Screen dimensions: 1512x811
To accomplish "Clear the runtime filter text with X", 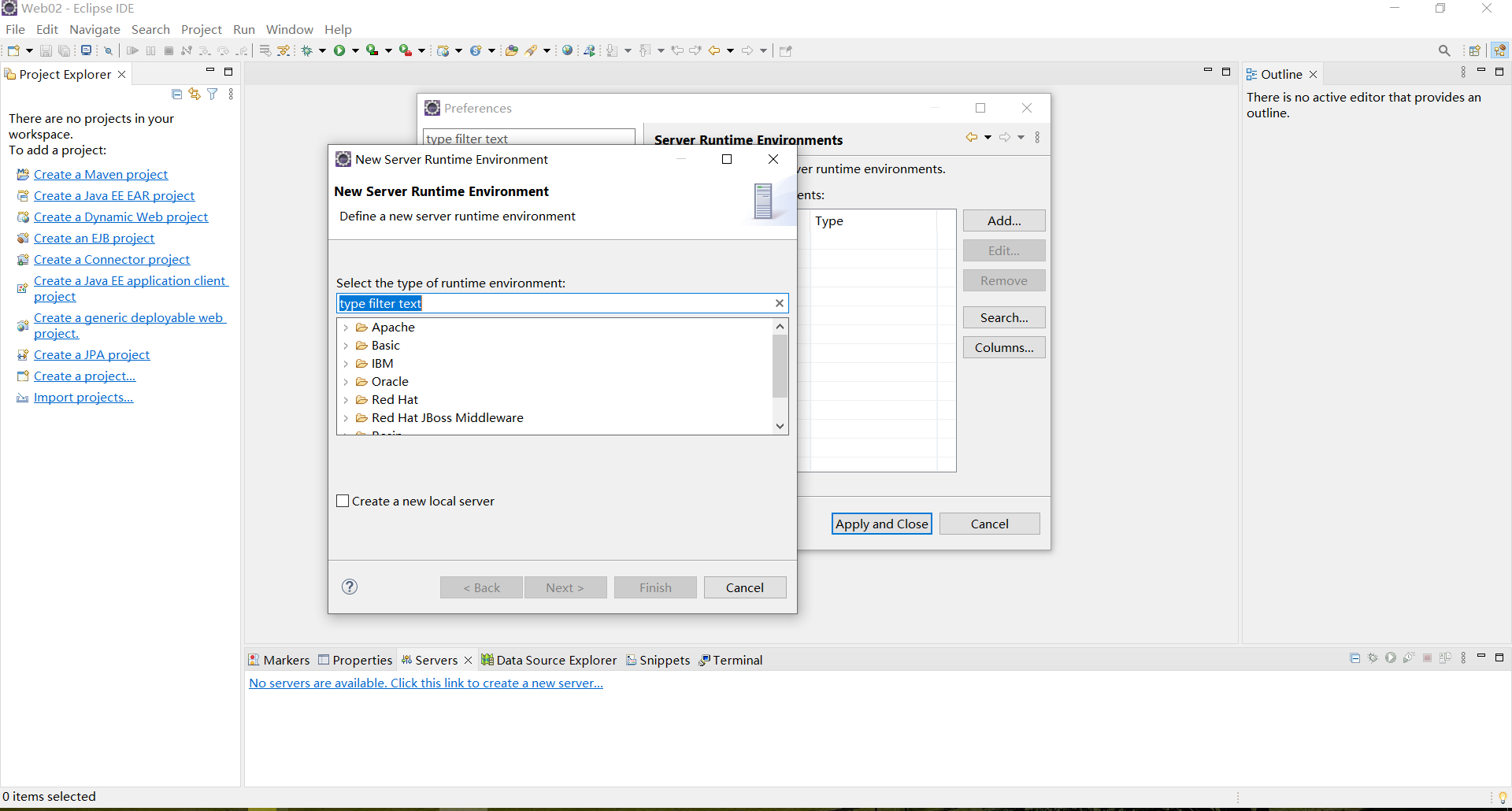I will 780,303.
